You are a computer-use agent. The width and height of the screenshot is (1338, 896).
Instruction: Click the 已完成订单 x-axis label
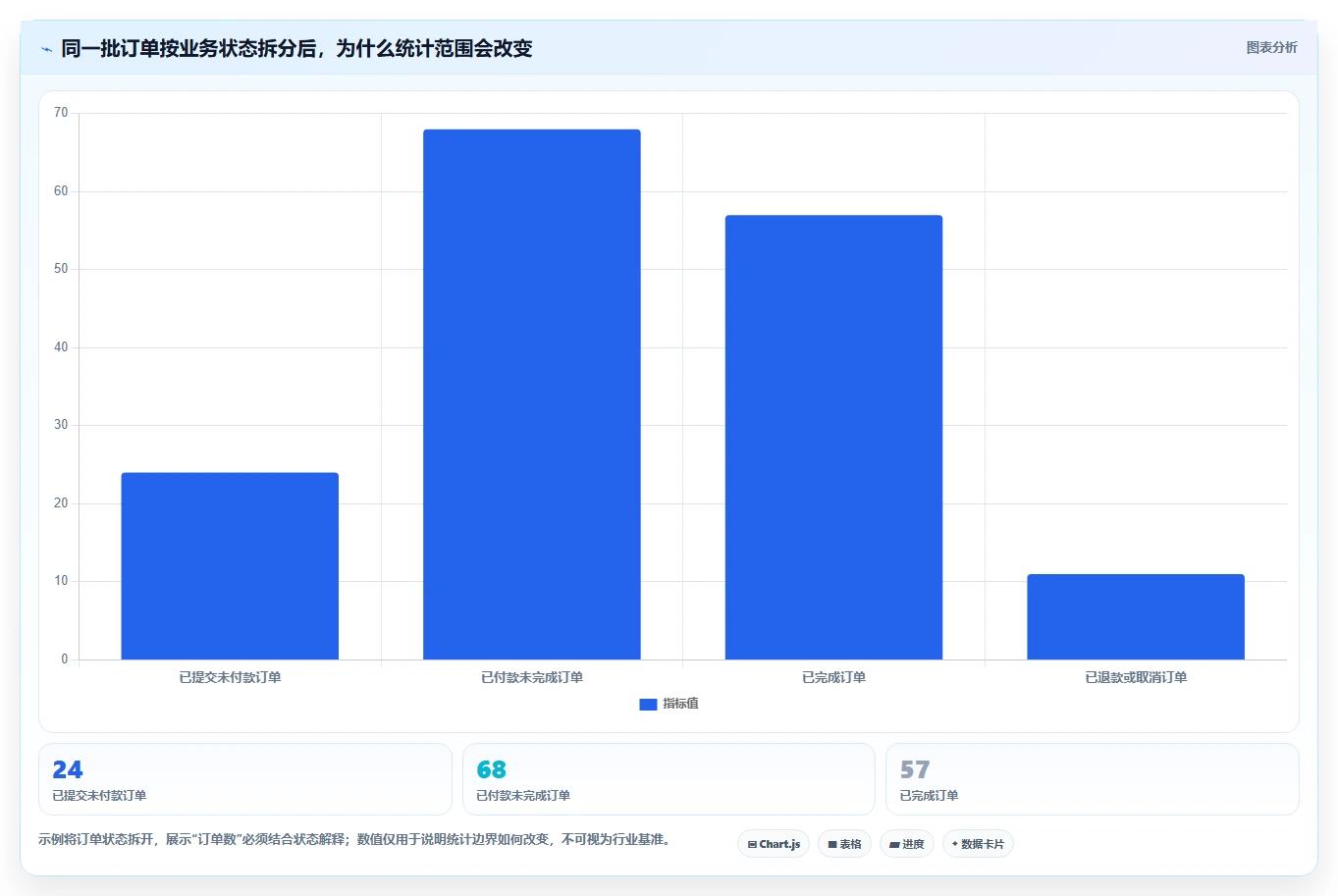833,677
